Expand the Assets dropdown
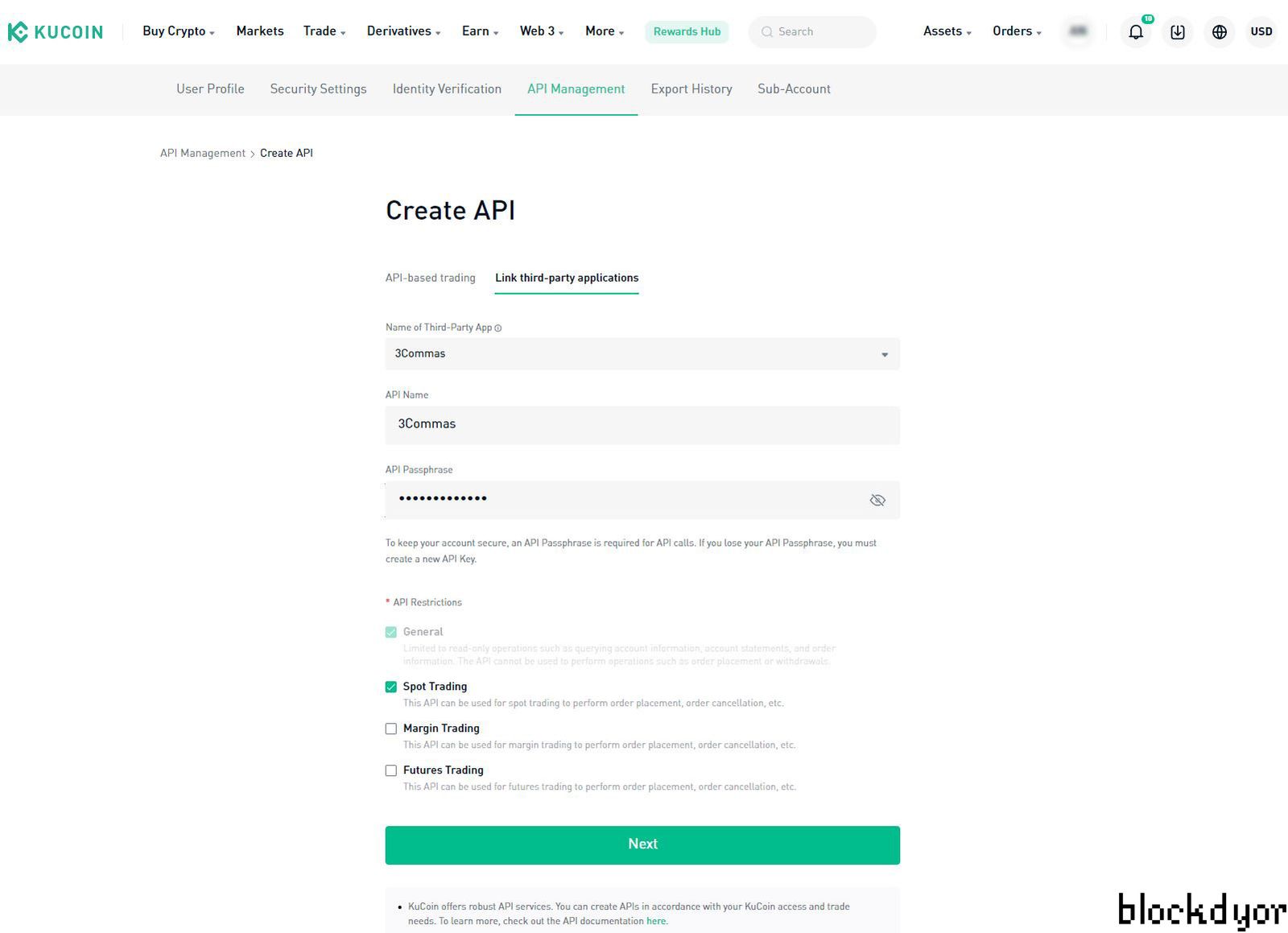1288x933 pixels. point(947,31)
